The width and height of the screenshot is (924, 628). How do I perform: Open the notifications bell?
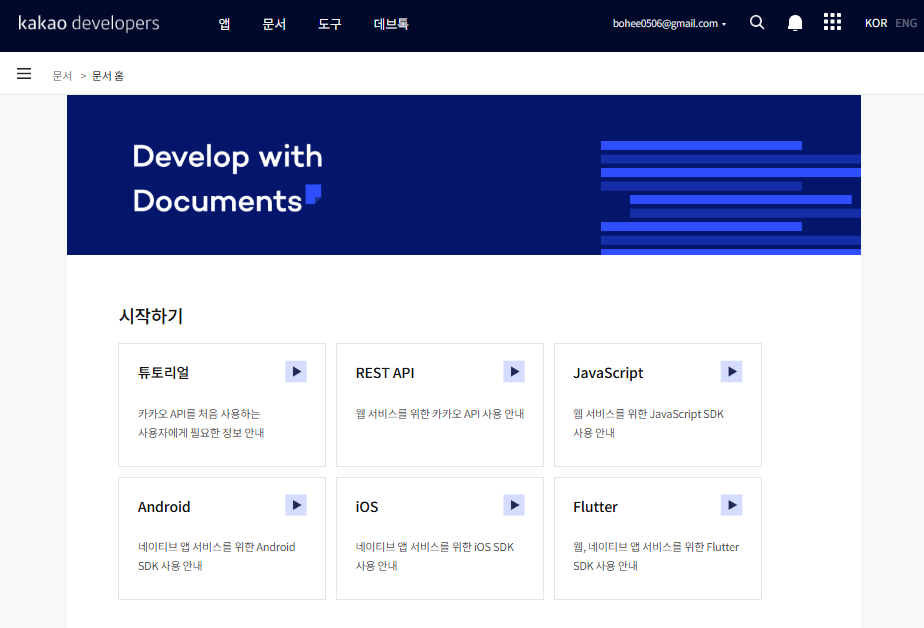[x=795, y=23]
